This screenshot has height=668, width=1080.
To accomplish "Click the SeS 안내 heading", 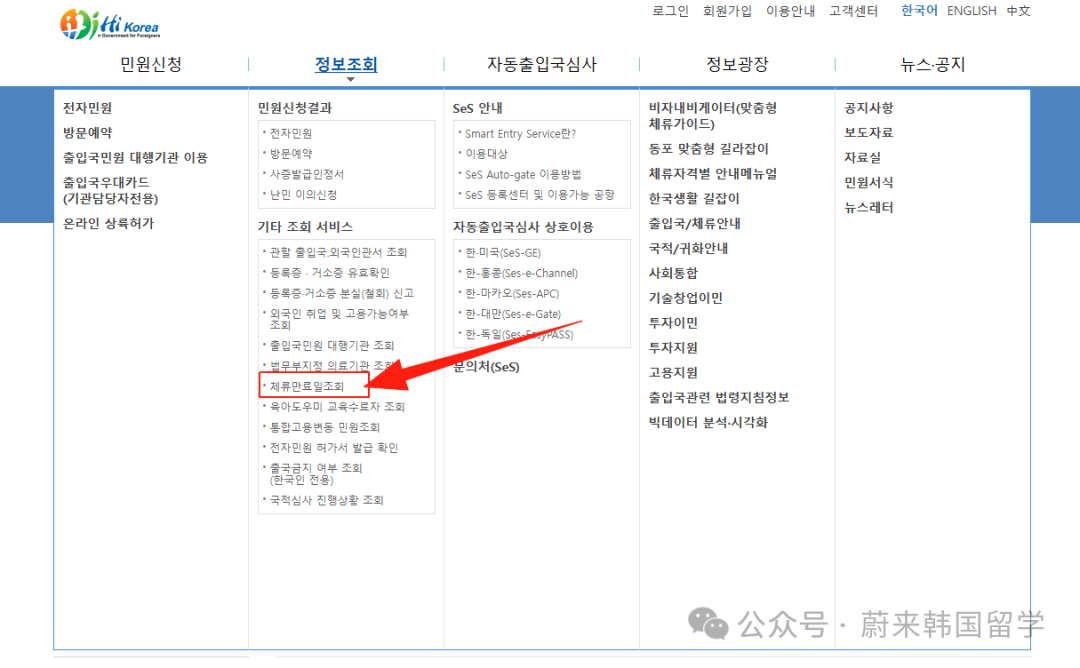I will point(477,109).
